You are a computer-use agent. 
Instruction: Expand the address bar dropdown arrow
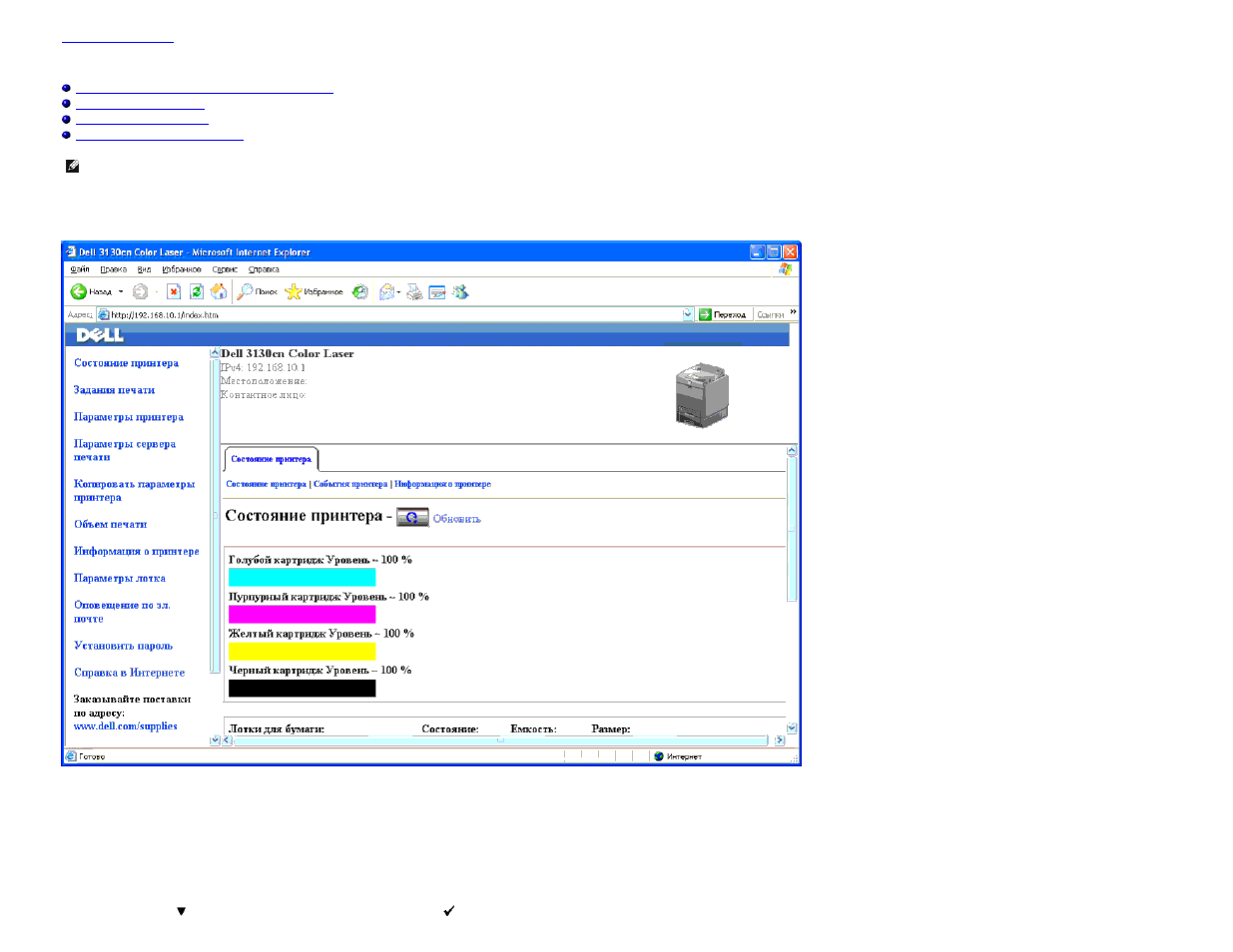point(687,314)
